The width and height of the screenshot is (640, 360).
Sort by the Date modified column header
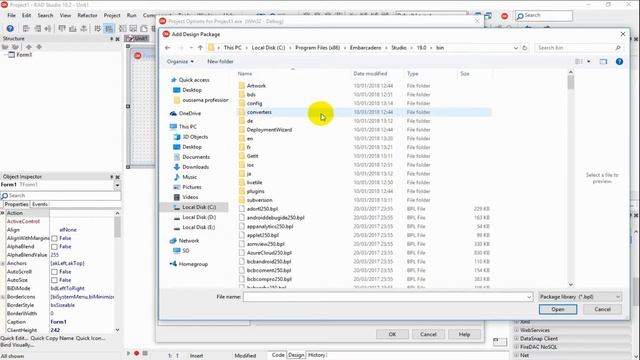coord(370,74)
